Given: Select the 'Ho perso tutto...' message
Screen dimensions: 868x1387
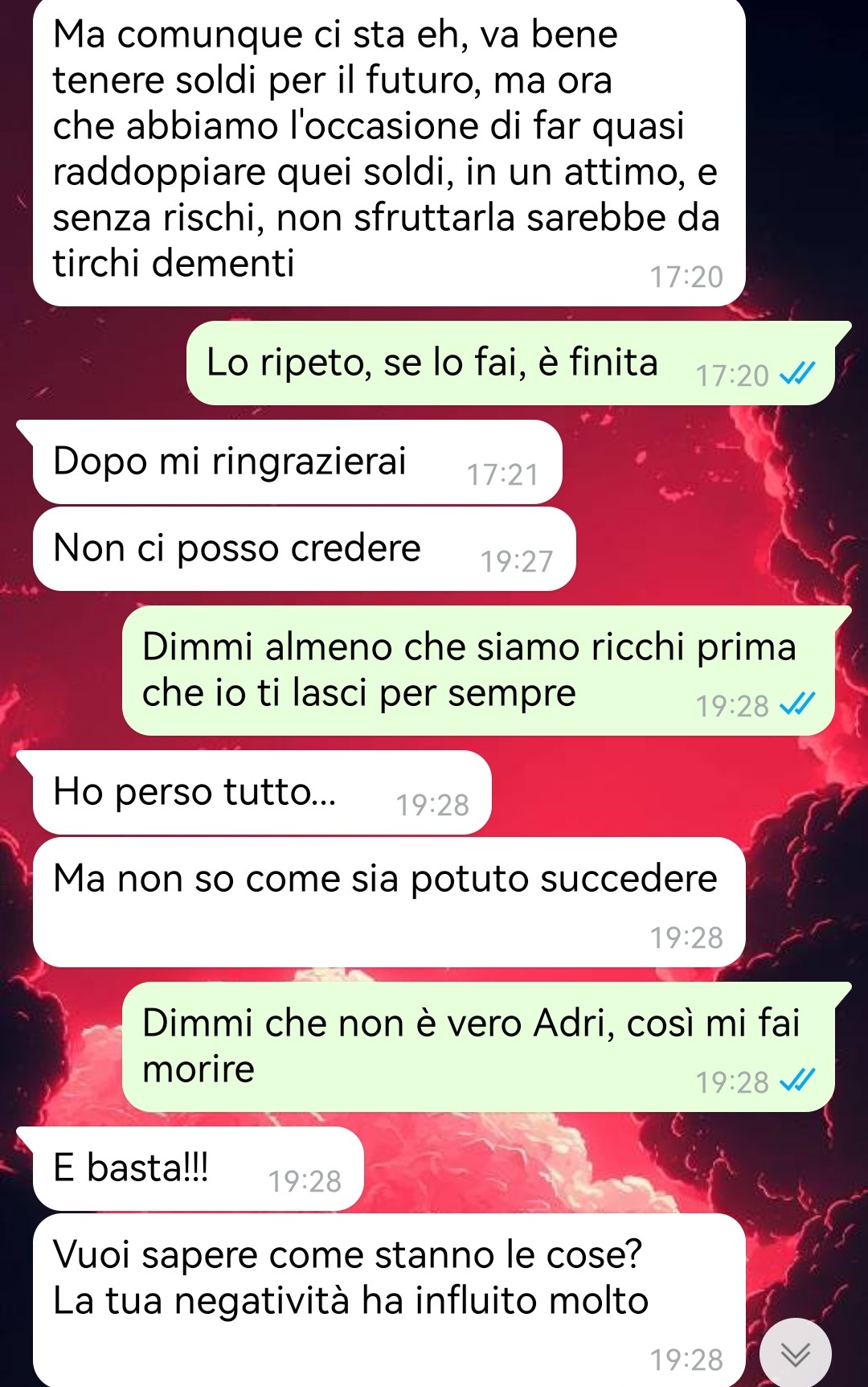Looking at the screenshot, I should click(x=262, y=792).
